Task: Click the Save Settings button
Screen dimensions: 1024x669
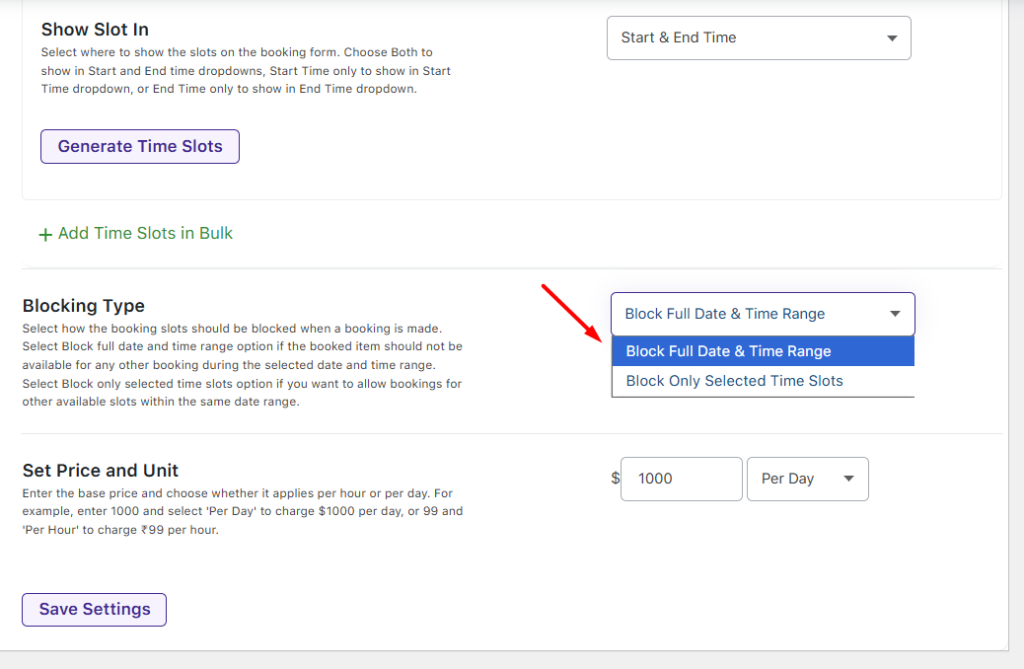Action: (94, 609)
